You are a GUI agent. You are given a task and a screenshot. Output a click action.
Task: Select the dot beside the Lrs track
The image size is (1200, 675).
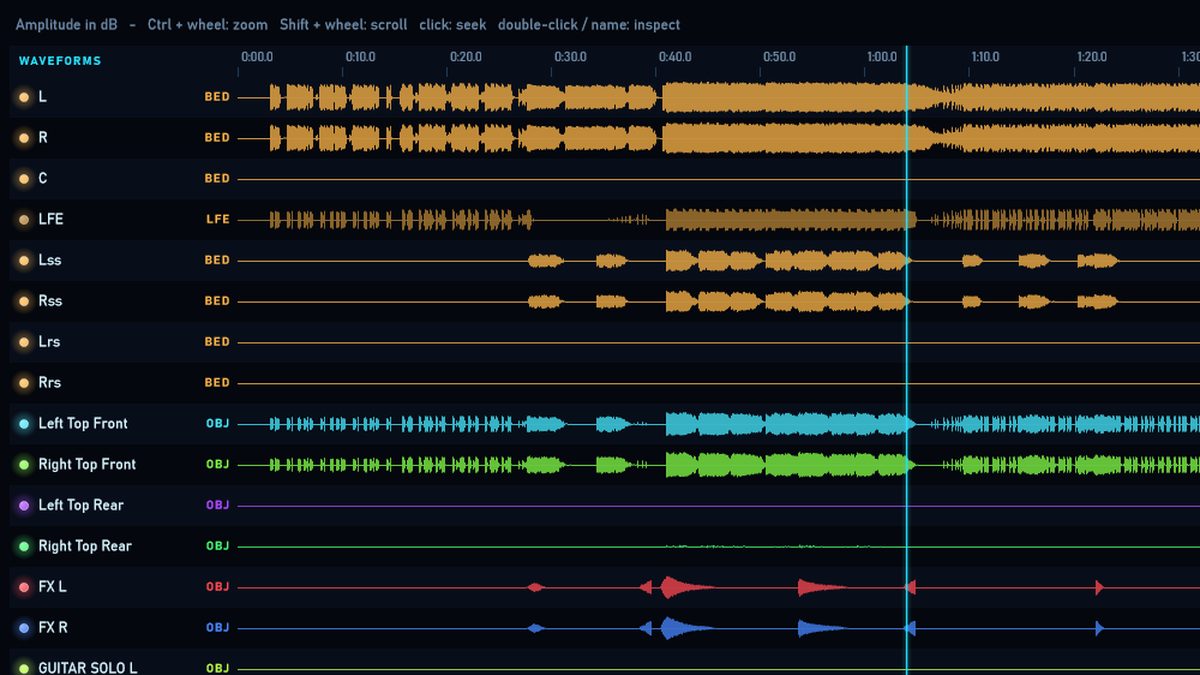pos(24,342)
